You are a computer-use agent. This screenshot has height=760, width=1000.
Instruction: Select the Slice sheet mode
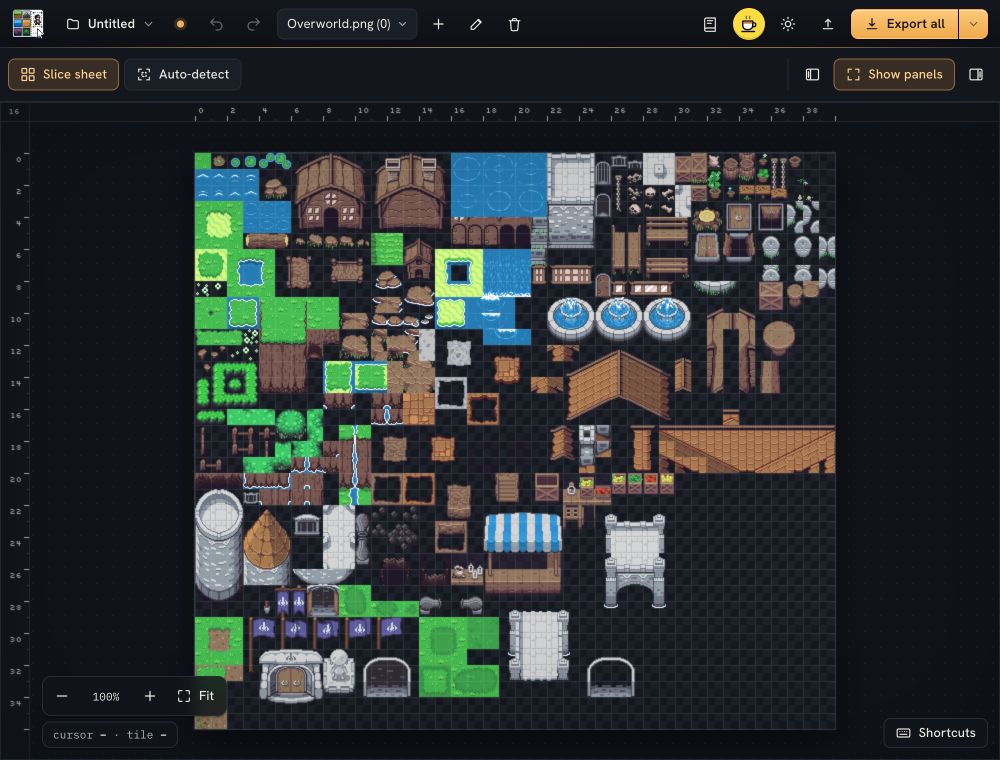63,74
